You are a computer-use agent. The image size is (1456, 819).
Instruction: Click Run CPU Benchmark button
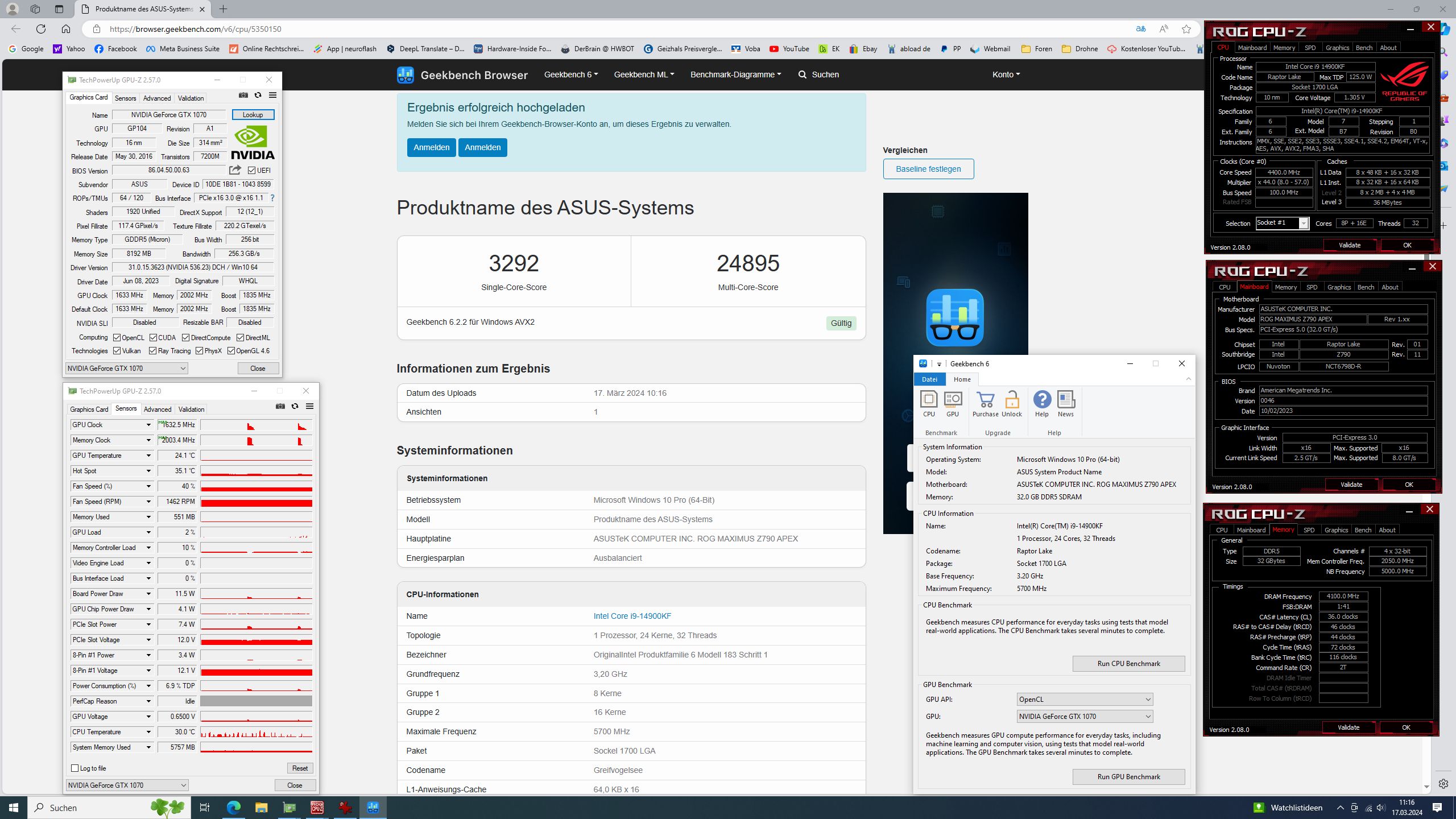pos(1128,664)
